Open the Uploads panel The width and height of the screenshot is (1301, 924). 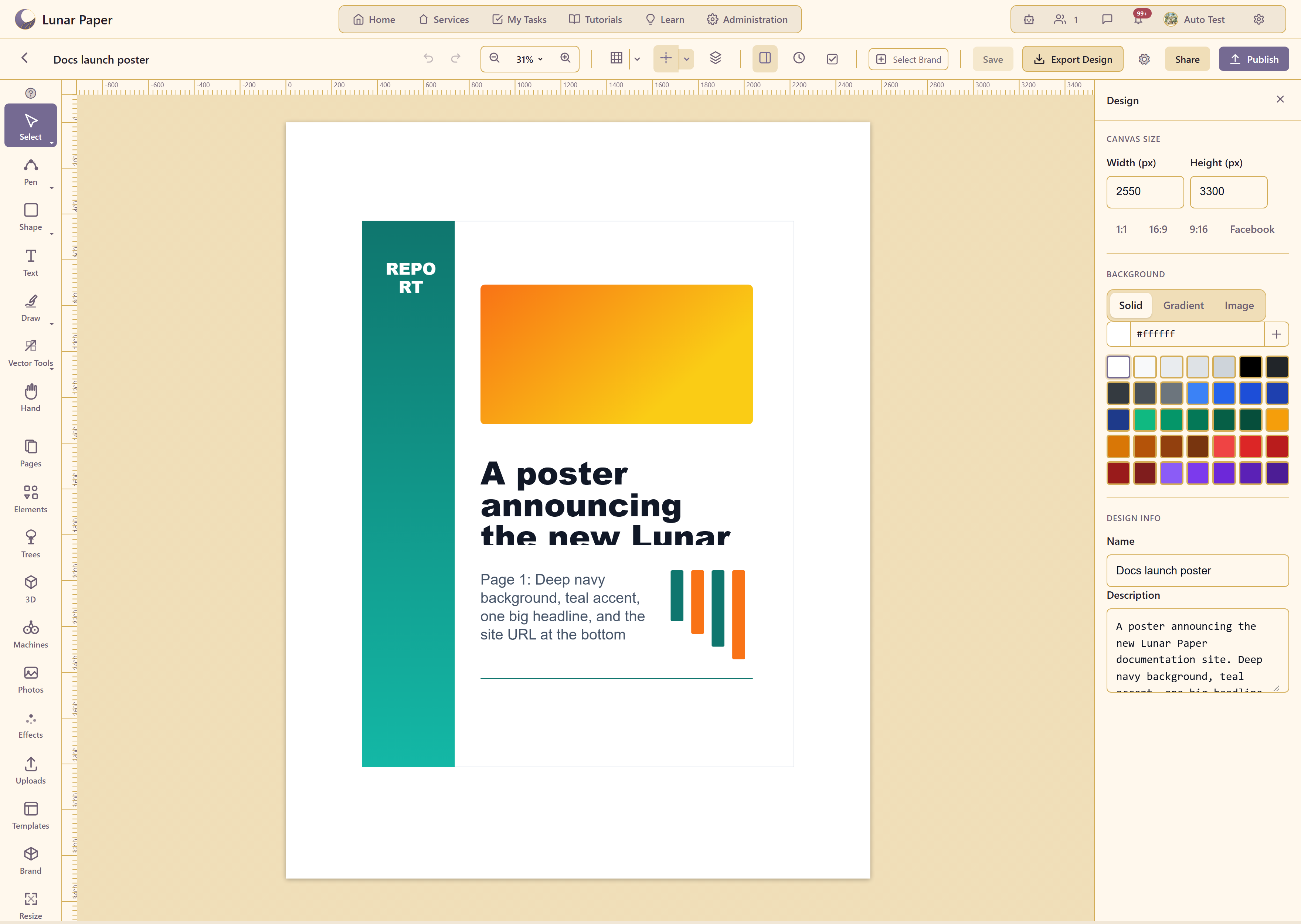pos(31,770)
